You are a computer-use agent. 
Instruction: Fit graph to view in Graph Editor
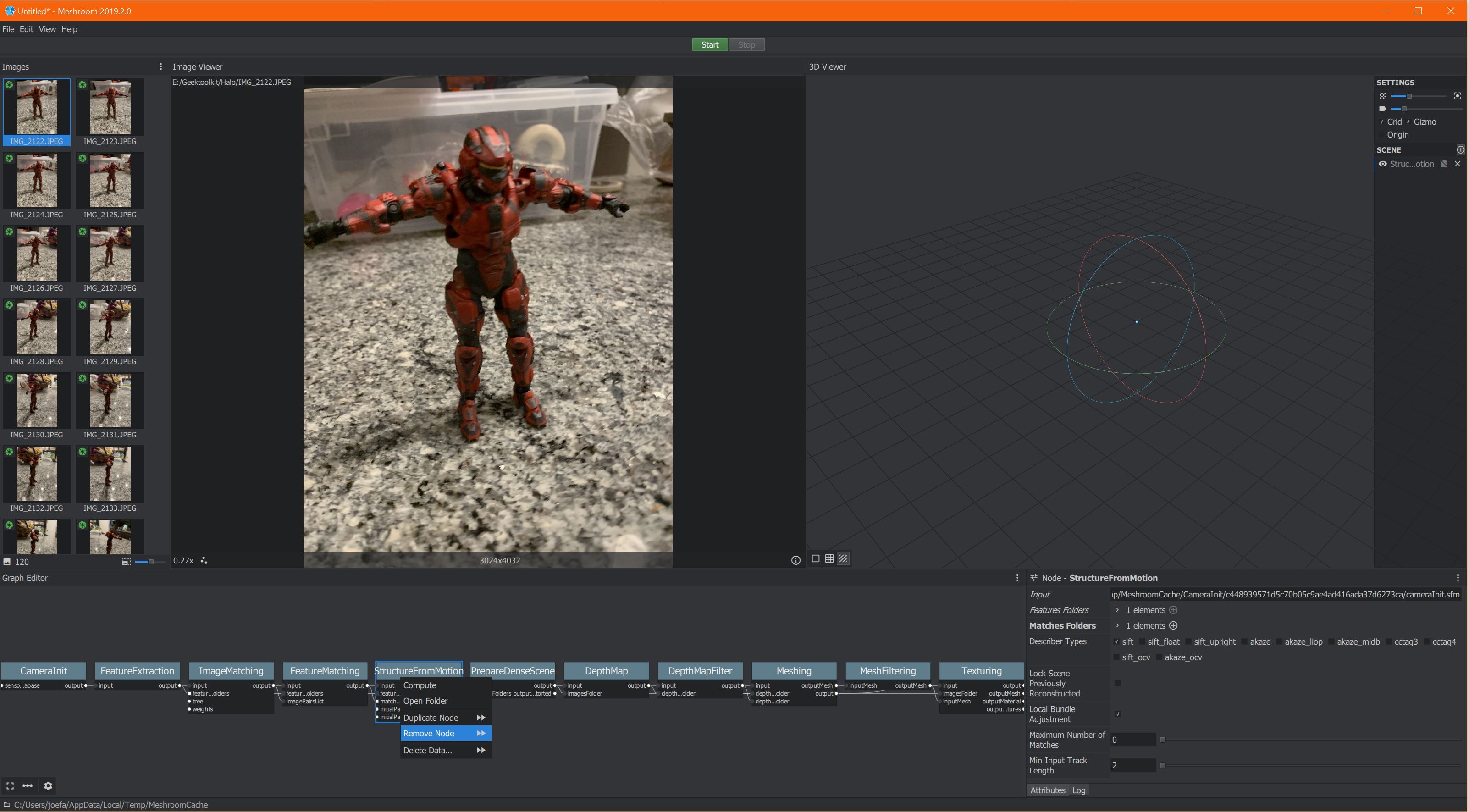click(10, 786)
